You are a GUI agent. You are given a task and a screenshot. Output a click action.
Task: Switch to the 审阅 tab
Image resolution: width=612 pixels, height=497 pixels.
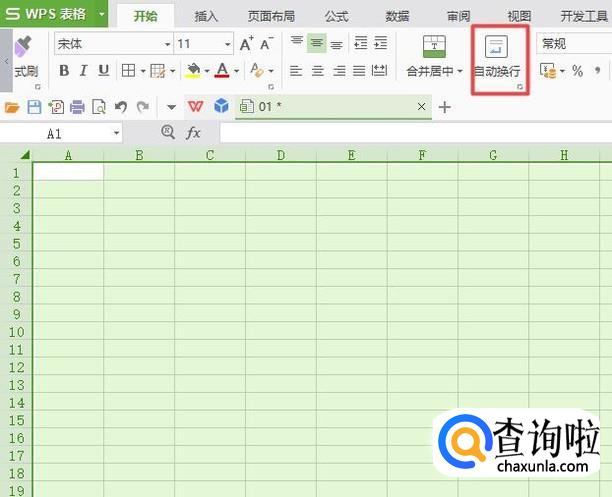click(458, 16)
